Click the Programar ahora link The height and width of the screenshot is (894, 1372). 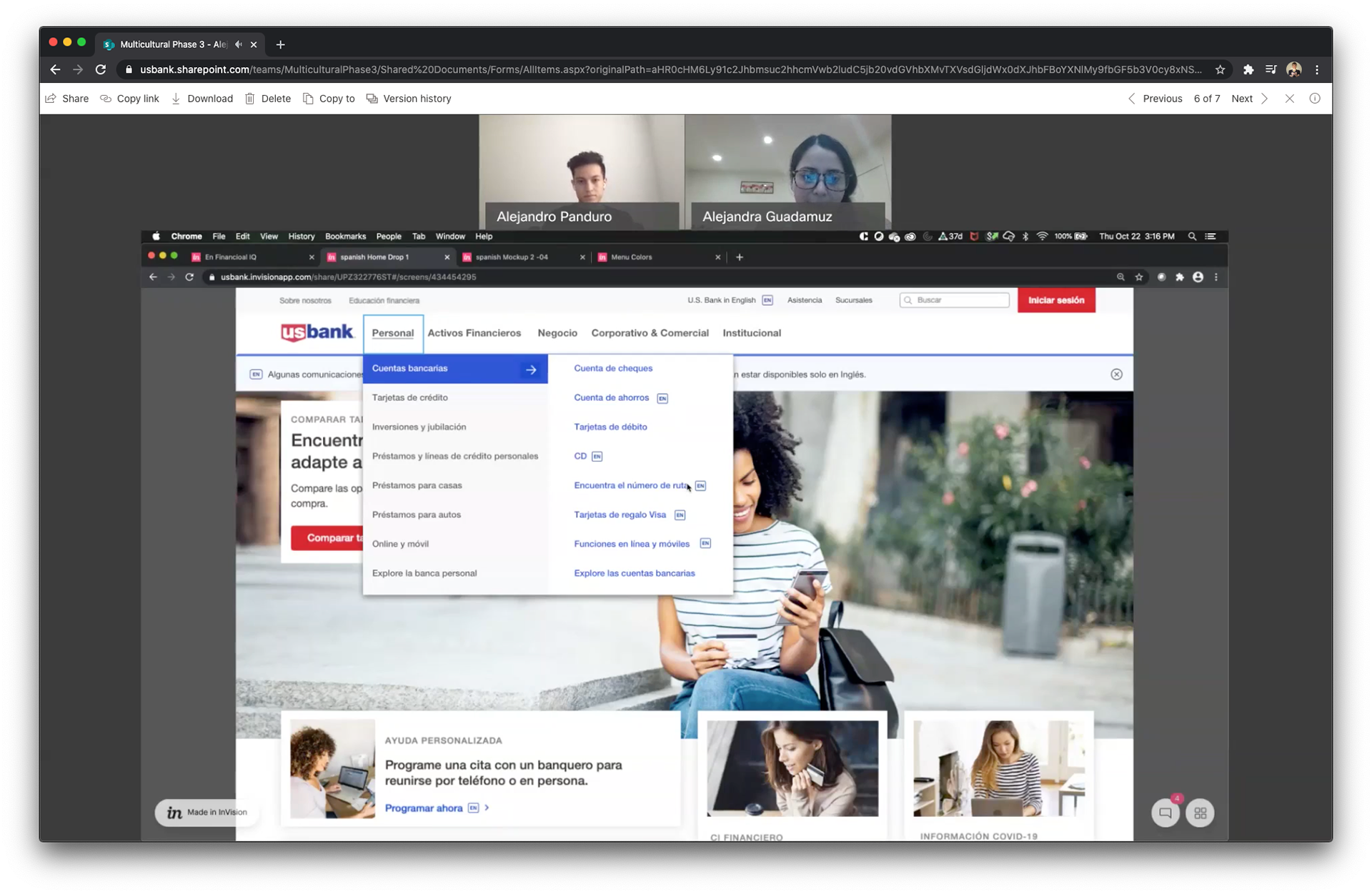tap(424, 808)
